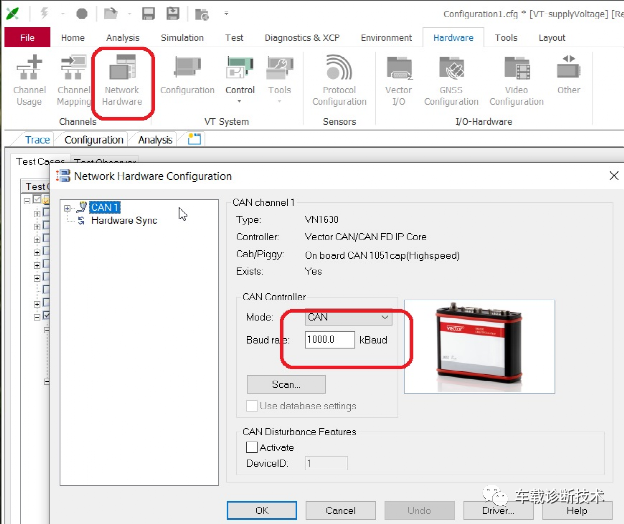The width and height of the screenshot is (624, 524).
Task: Open the File menu
Action: point(27,38)
